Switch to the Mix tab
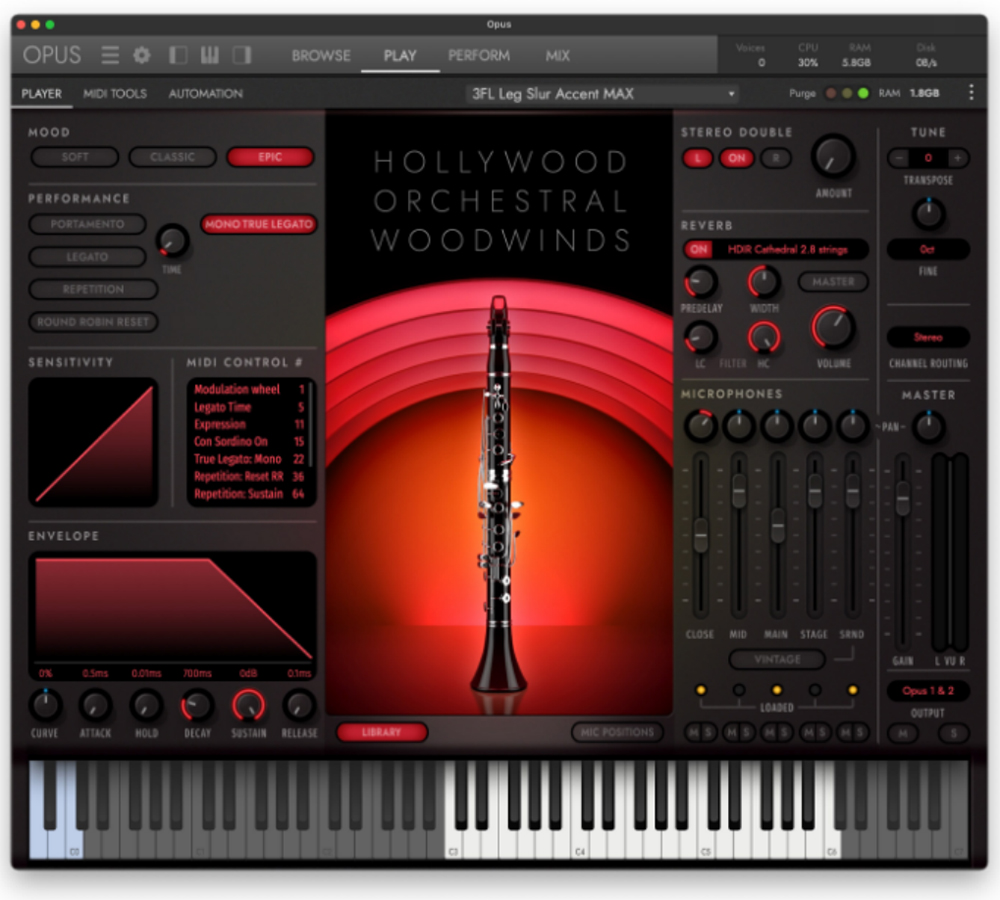This screenshot has height=900, width=1000. coord(557,55)
